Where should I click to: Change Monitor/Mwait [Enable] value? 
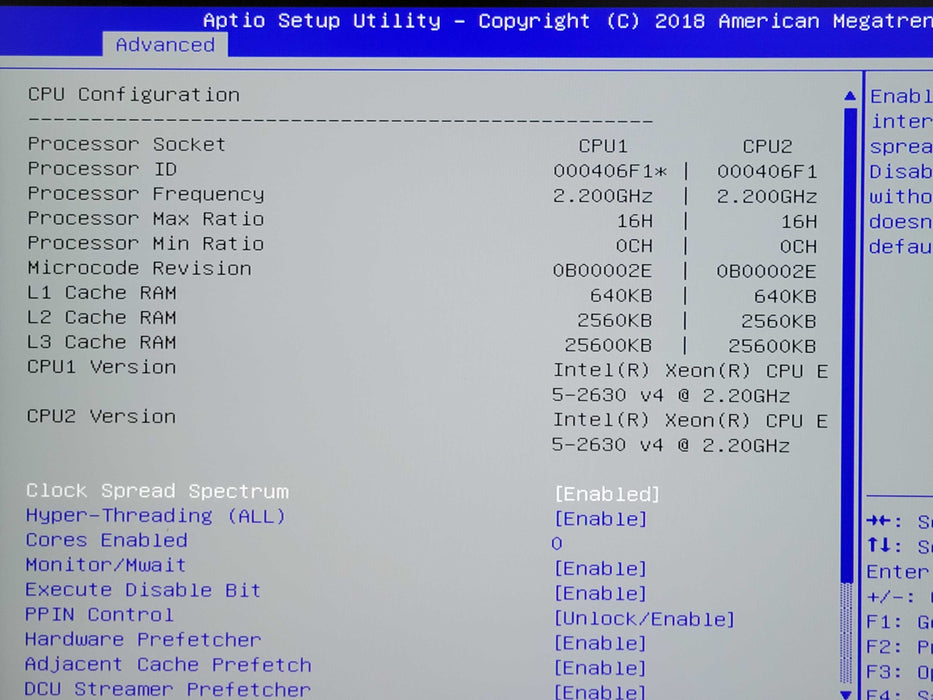[600, 568]
